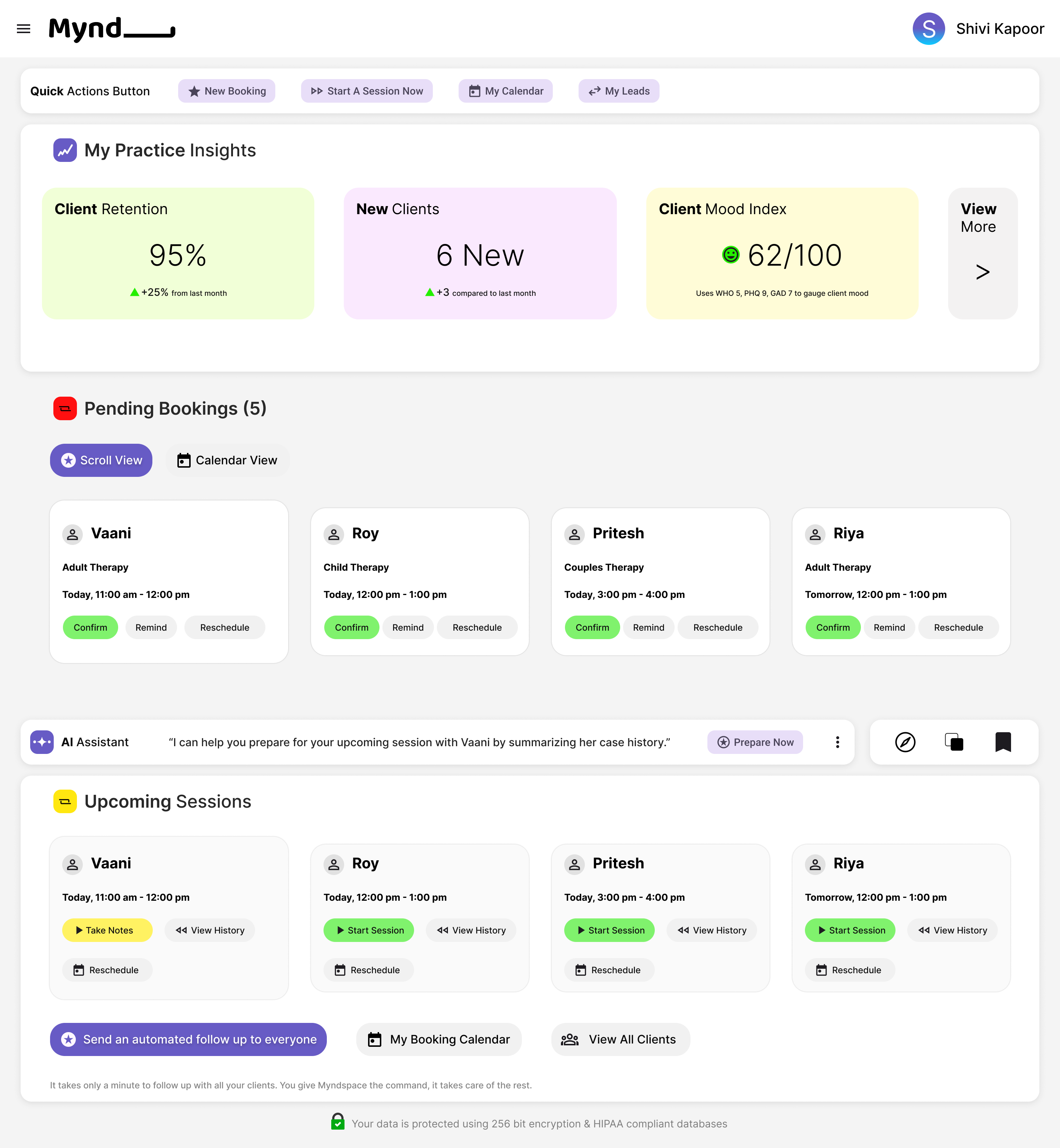The width and height of the screenshot is (1060, 1148).
Task: Click the AI Assistant sparkle icon
Action: [x=42, y=742]
